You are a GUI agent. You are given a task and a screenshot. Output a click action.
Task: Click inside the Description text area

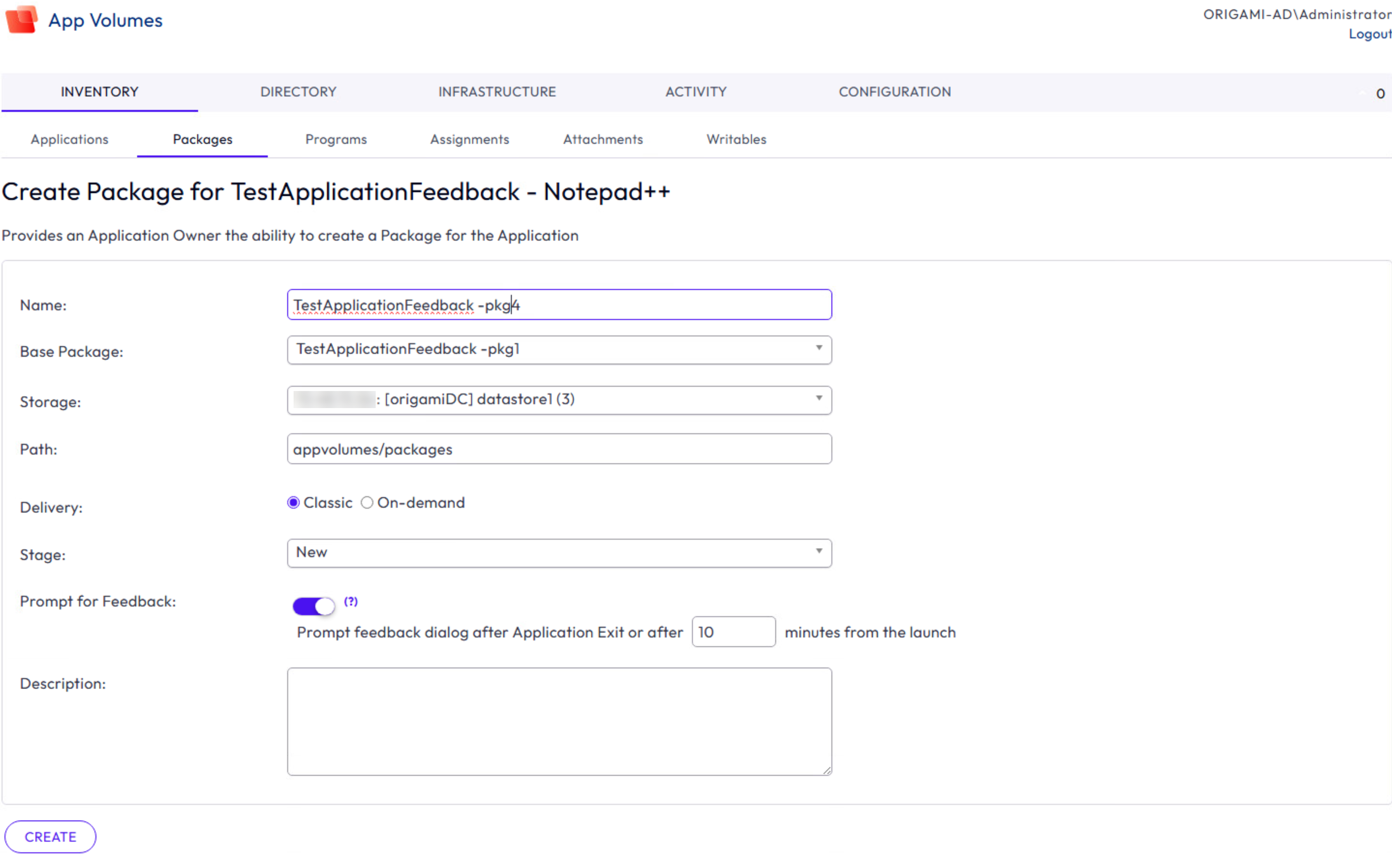(559, 721)
